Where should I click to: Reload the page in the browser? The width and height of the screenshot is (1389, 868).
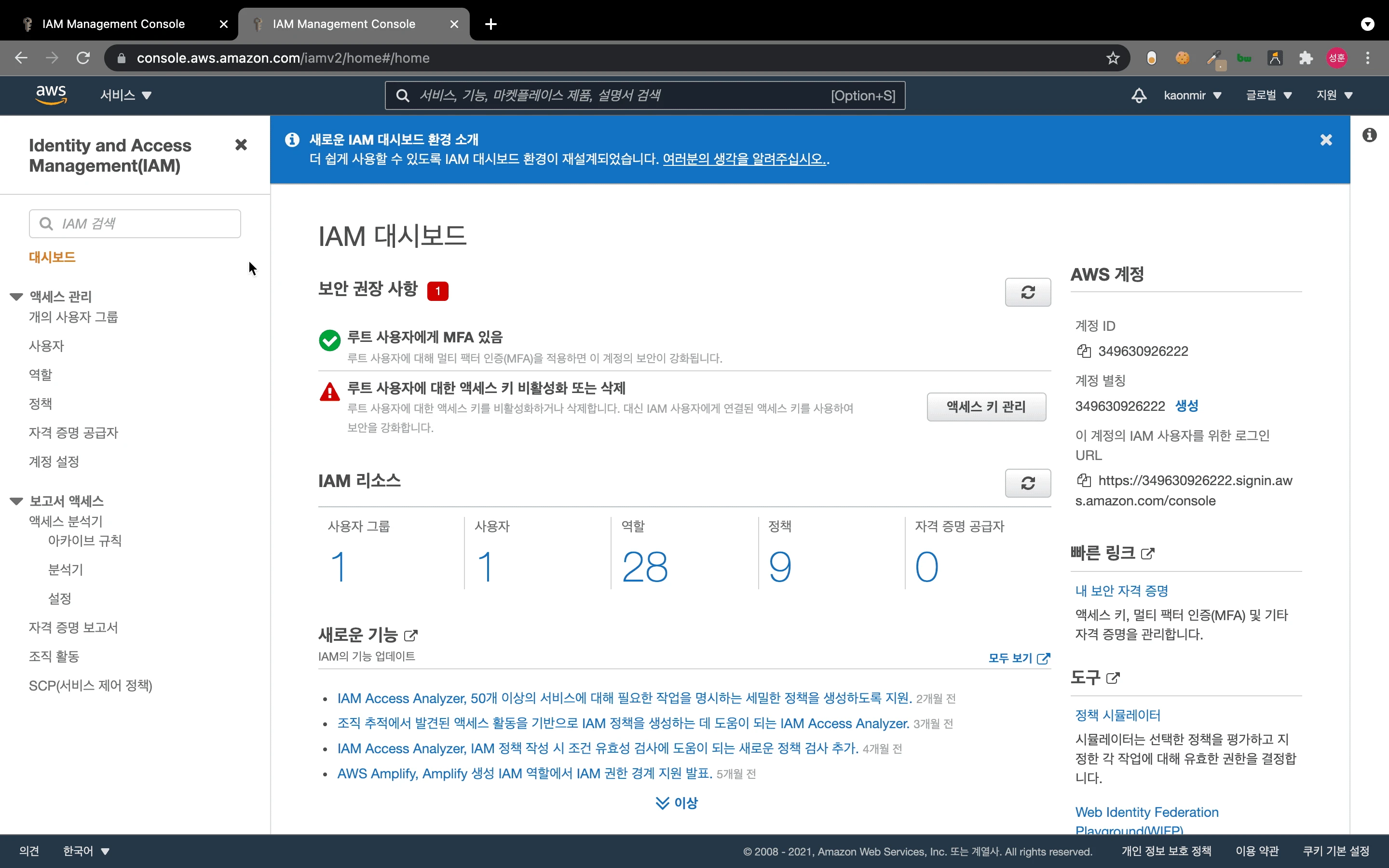[83, 58]
